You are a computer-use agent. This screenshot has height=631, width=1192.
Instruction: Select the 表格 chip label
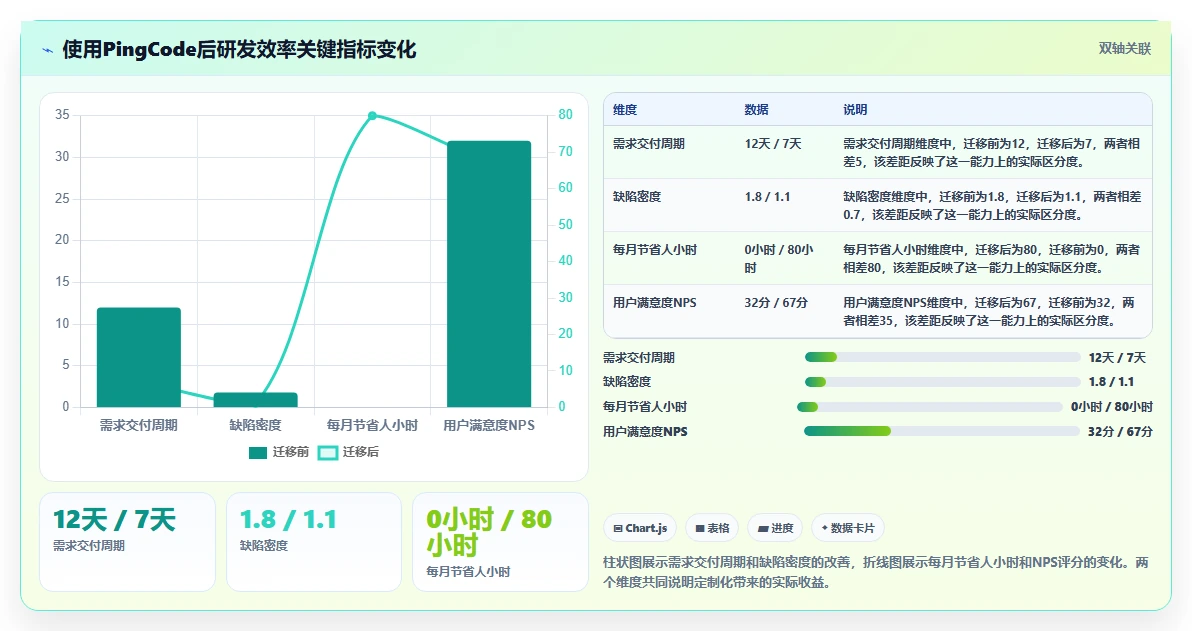pyautogui.click(x=718, y=528)
